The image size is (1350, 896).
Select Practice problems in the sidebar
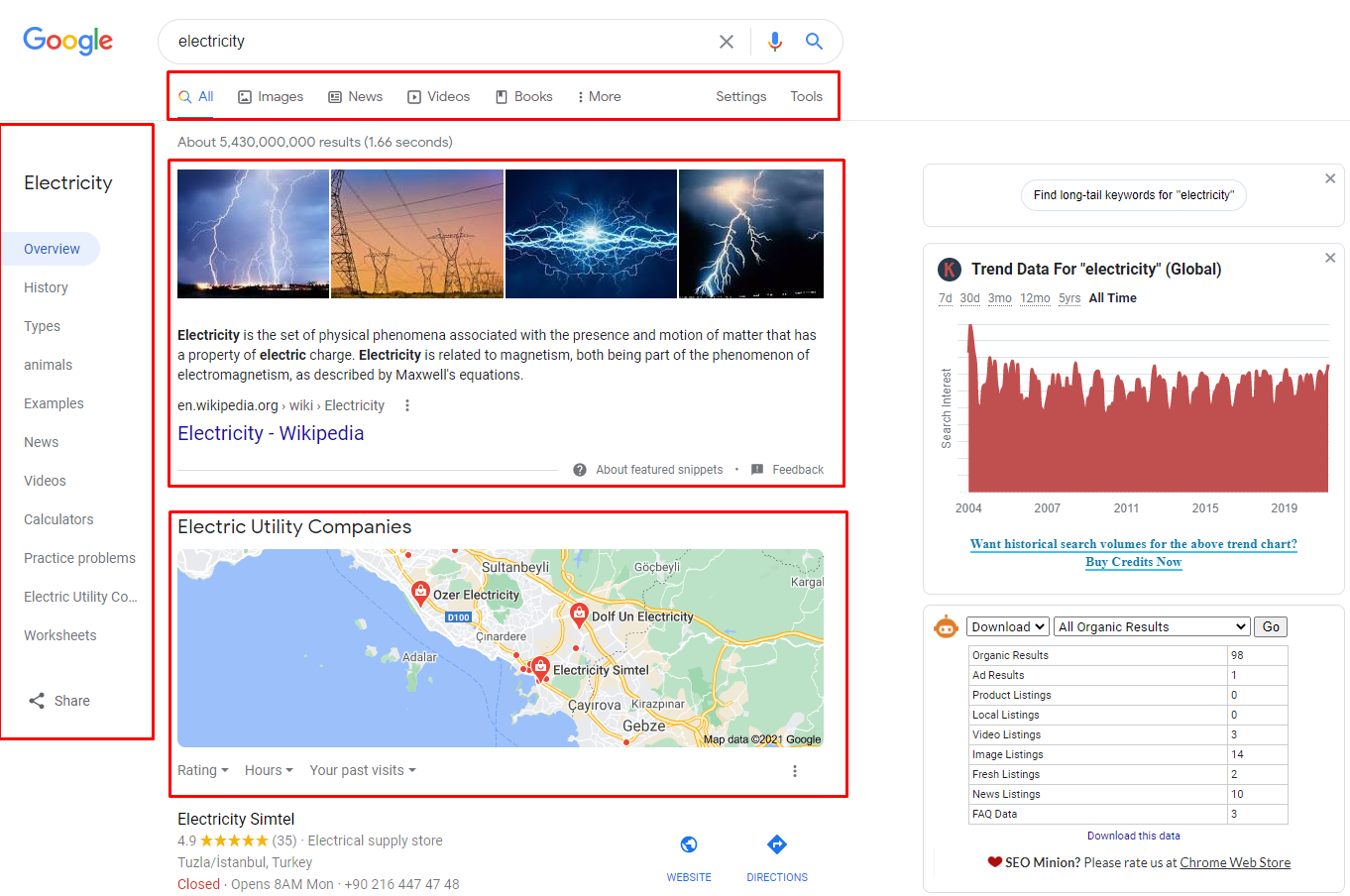(x=79, y=558)
